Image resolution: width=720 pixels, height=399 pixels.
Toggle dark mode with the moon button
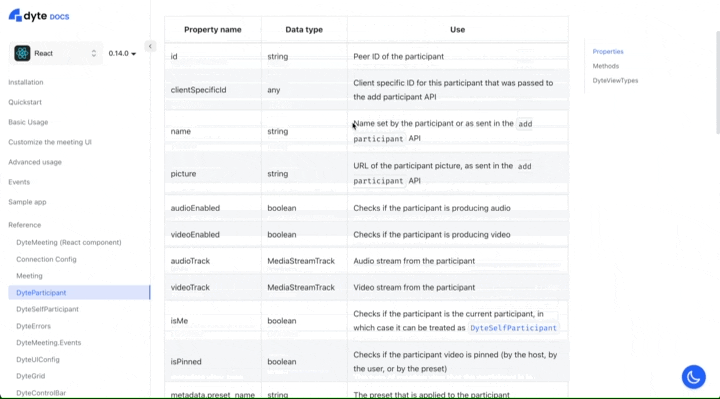(693, 377)
